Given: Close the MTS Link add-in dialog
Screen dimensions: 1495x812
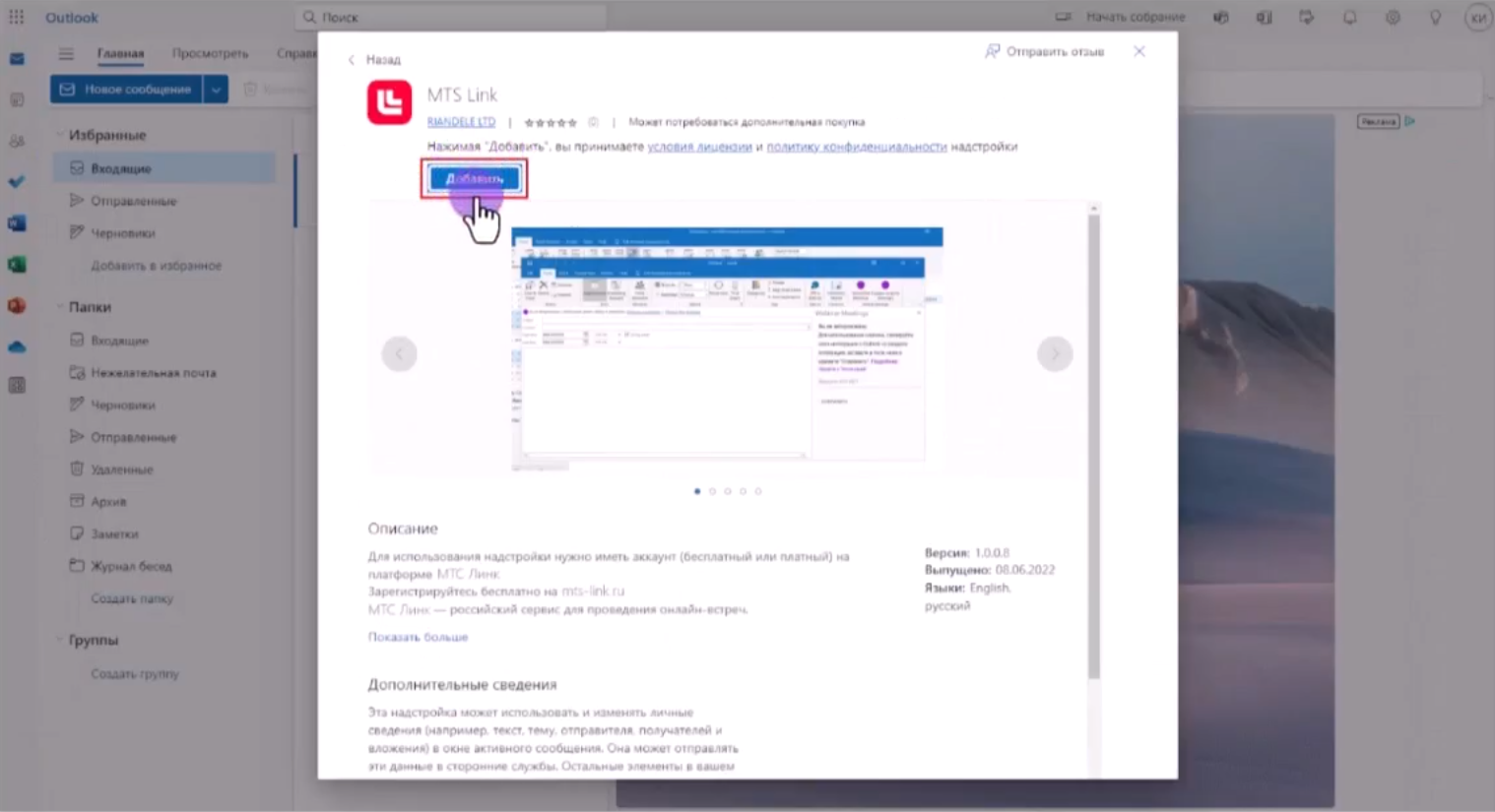Looking at the screenshot, I should click(x=1139, y=51).
